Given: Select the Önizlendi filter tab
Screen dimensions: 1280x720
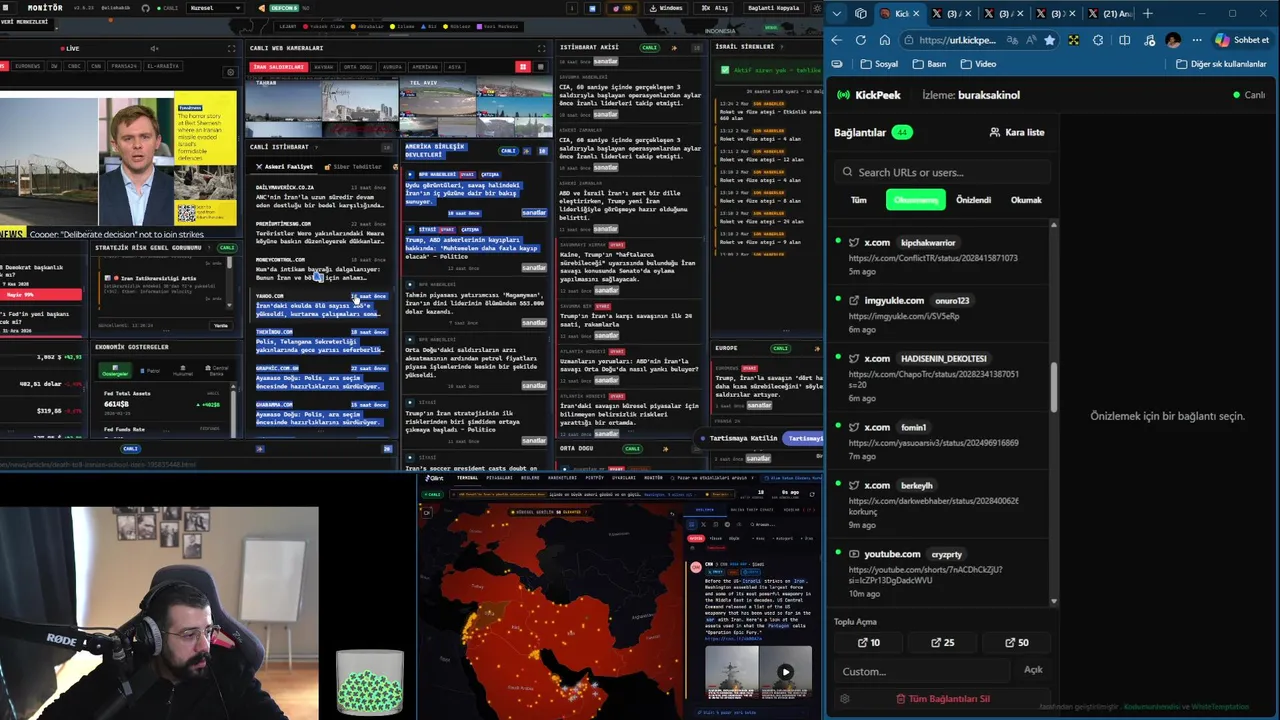Looking at the screenshot, I should 973,200.
